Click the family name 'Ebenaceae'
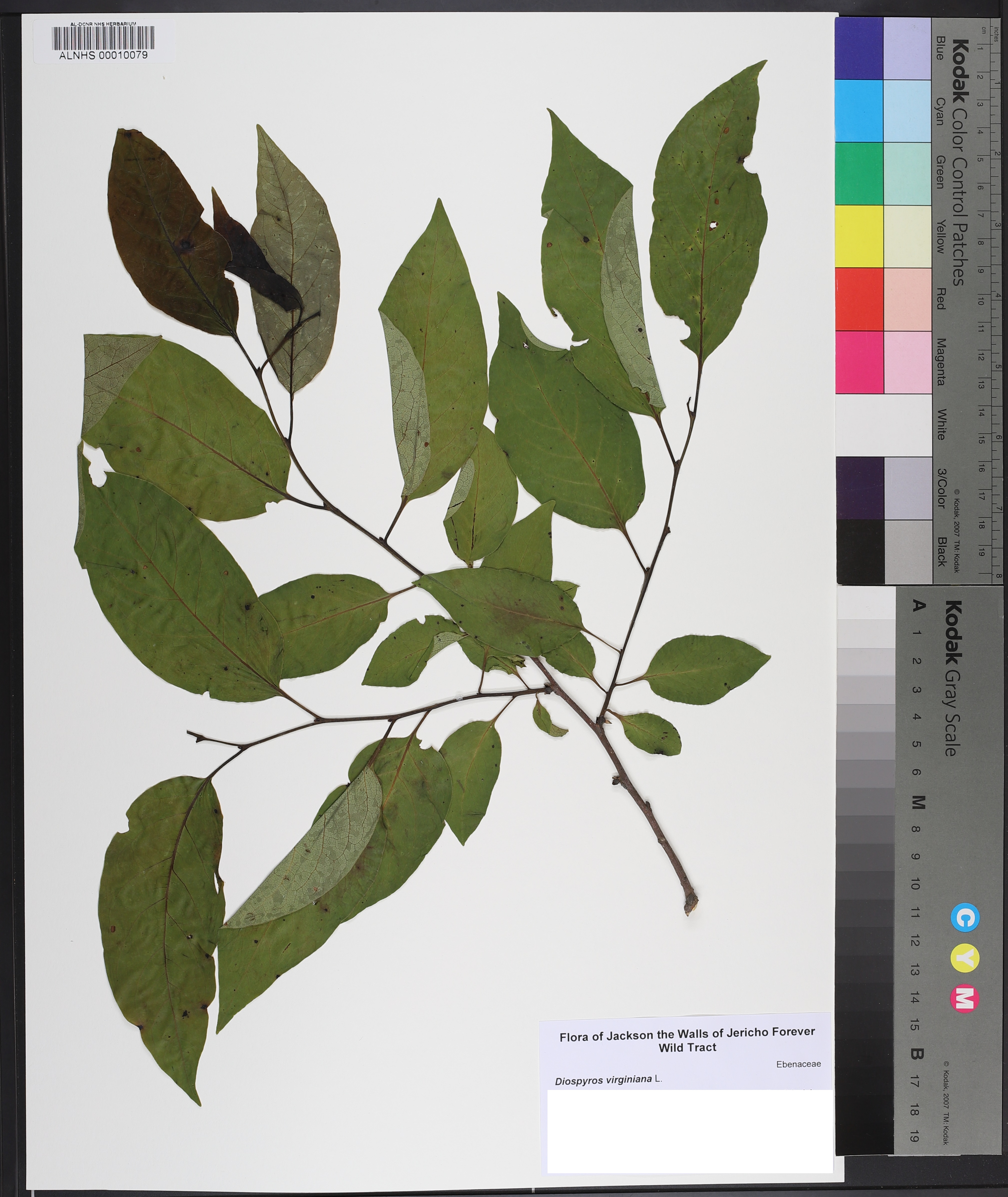1008x1197 pixels. click(x=798, y=1064)
